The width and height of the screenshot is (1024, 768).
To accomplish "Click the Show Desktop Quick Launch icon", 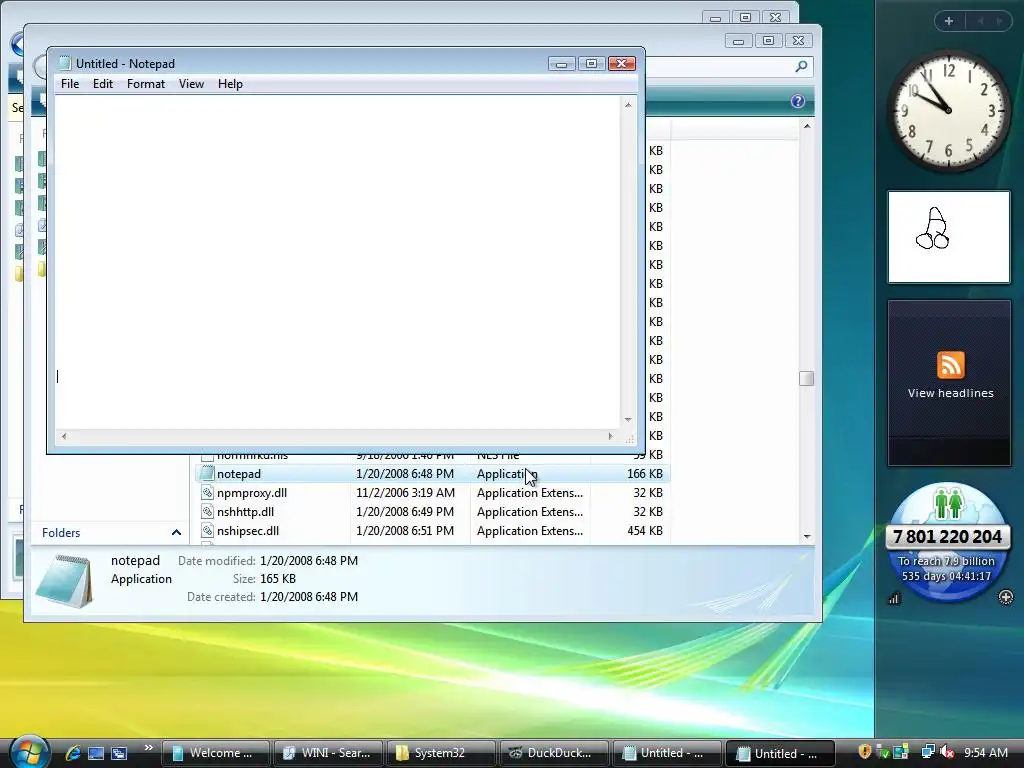I will (96, 753).
